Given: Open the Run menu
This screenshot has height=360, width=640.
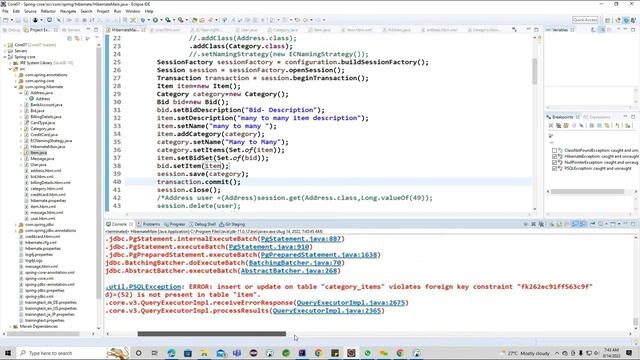Looking at the screenshot, I should [x=118, y=11].
